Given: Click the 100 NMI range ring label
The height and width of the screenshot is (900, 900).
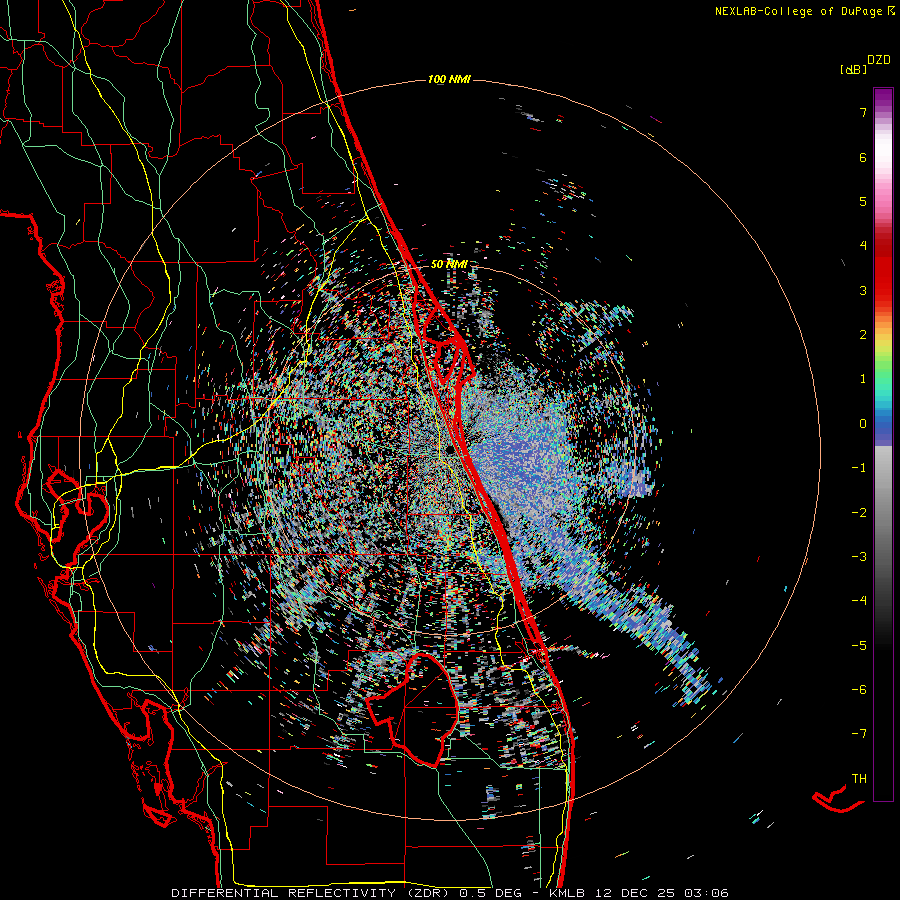Looking at the screenshot, I should [449, 79].
